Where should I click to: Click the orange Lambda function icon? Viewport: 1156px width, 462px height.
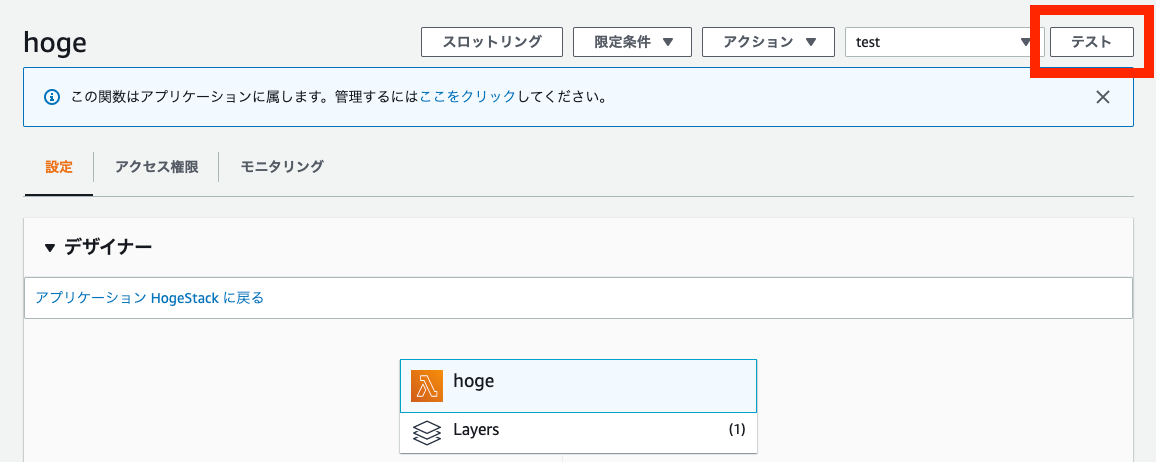pyautogui.click(x=427, y=386)
